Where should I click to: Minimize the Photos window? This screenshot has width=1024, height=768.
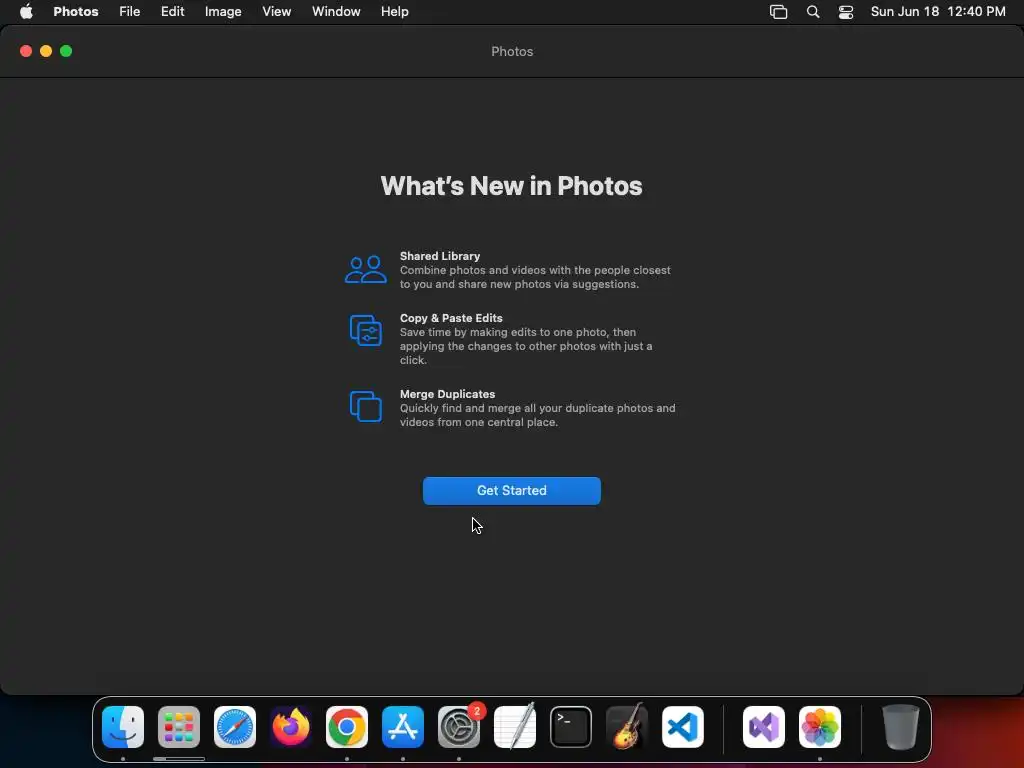pos(46,51)
